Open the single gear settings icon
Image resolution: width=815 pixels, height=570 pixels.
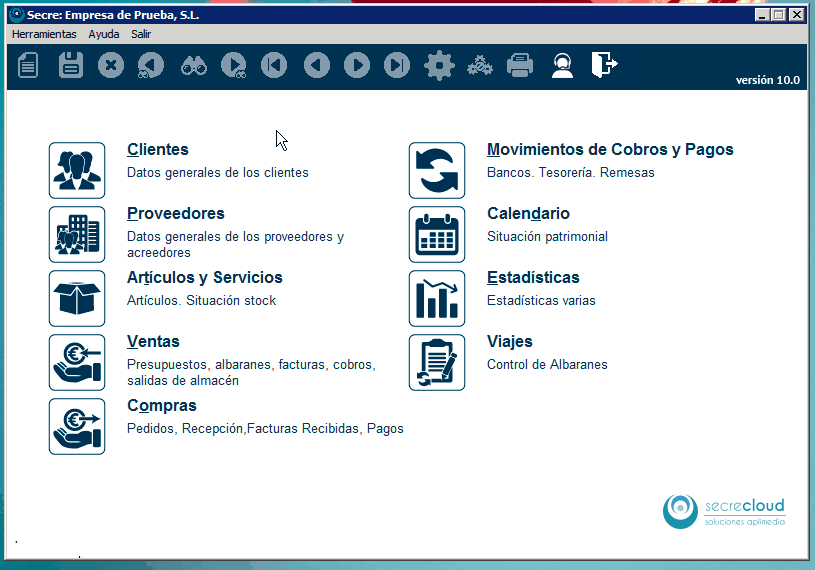438,66
